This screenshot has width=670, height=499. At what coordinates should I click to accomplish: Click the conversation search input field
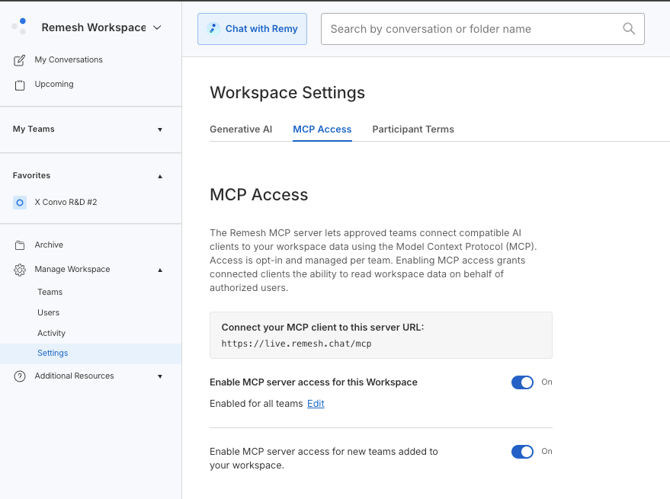[x=482, y=29]
